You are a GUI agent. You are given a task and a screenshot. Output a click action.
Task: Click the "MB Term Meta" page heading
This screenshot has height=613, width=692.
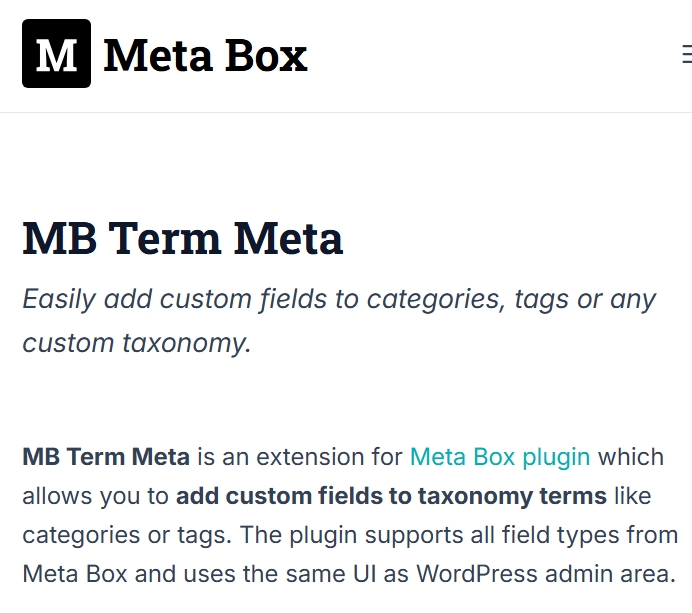(183, 238)
